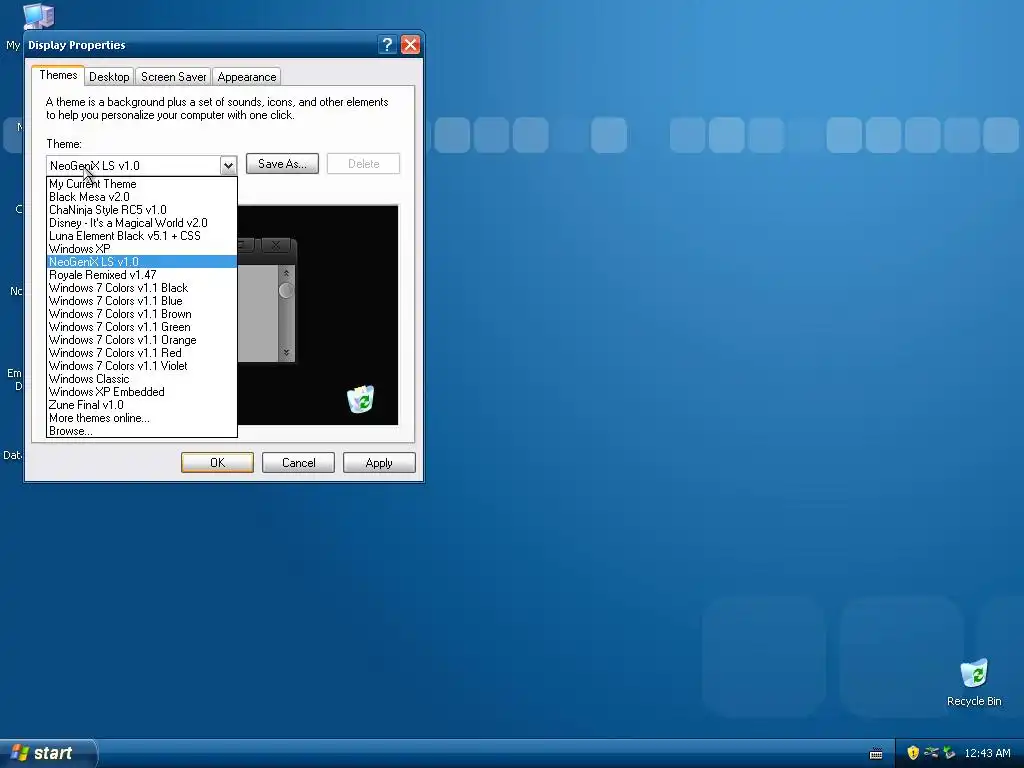Screen dimensions: 1024x768
Task: Click the Apply button
Action: pos(379,463)
